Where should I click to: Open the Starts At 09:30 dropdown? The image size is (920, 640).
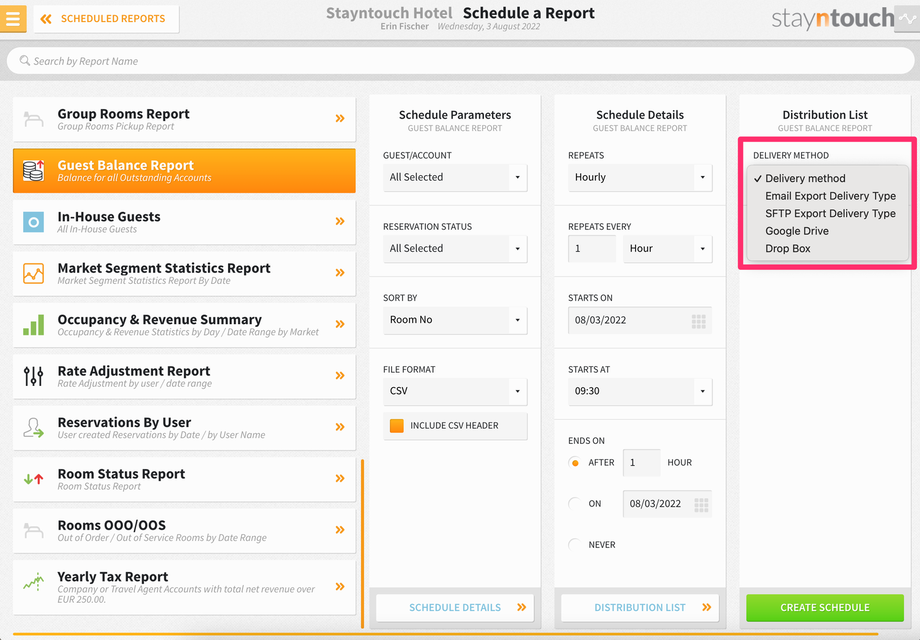640,391
